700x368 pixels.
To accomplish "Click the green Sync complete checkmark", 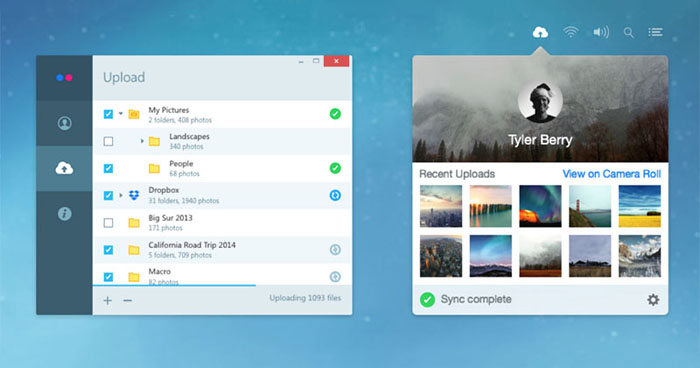I will (427, 299).
